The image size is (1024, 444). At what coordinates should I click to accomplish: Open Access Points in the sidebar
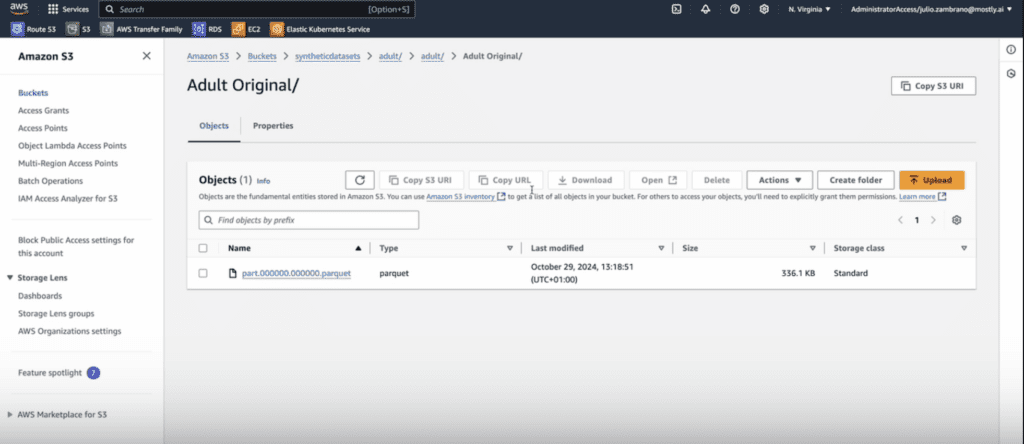pos(43,128)
